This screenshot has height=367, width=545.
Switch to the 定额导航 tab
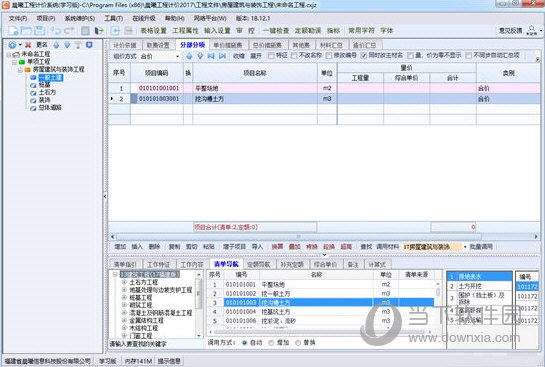(259, 264)
